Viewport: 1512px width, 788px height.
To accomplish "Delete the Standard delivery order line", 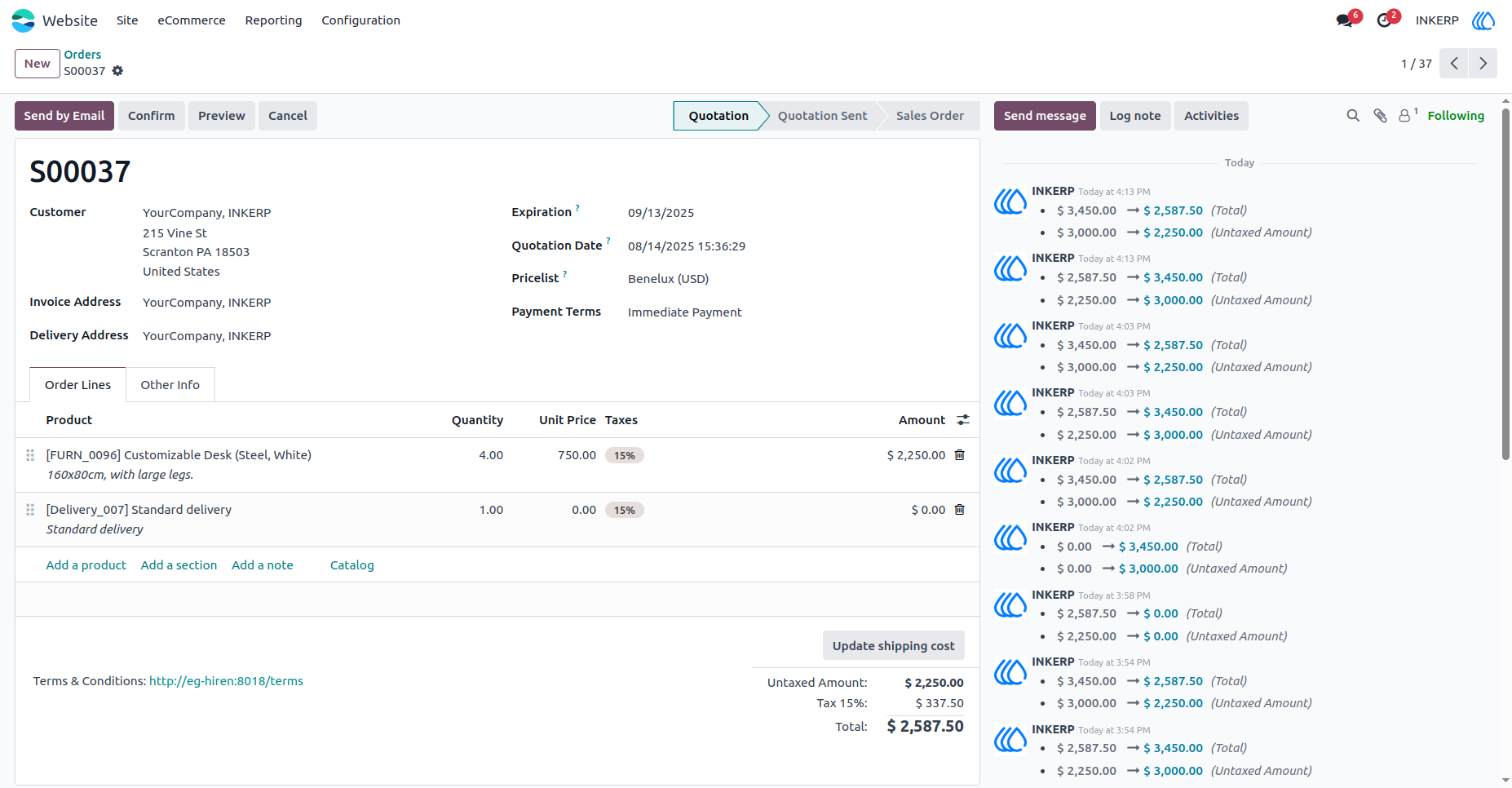I will 960,510.
